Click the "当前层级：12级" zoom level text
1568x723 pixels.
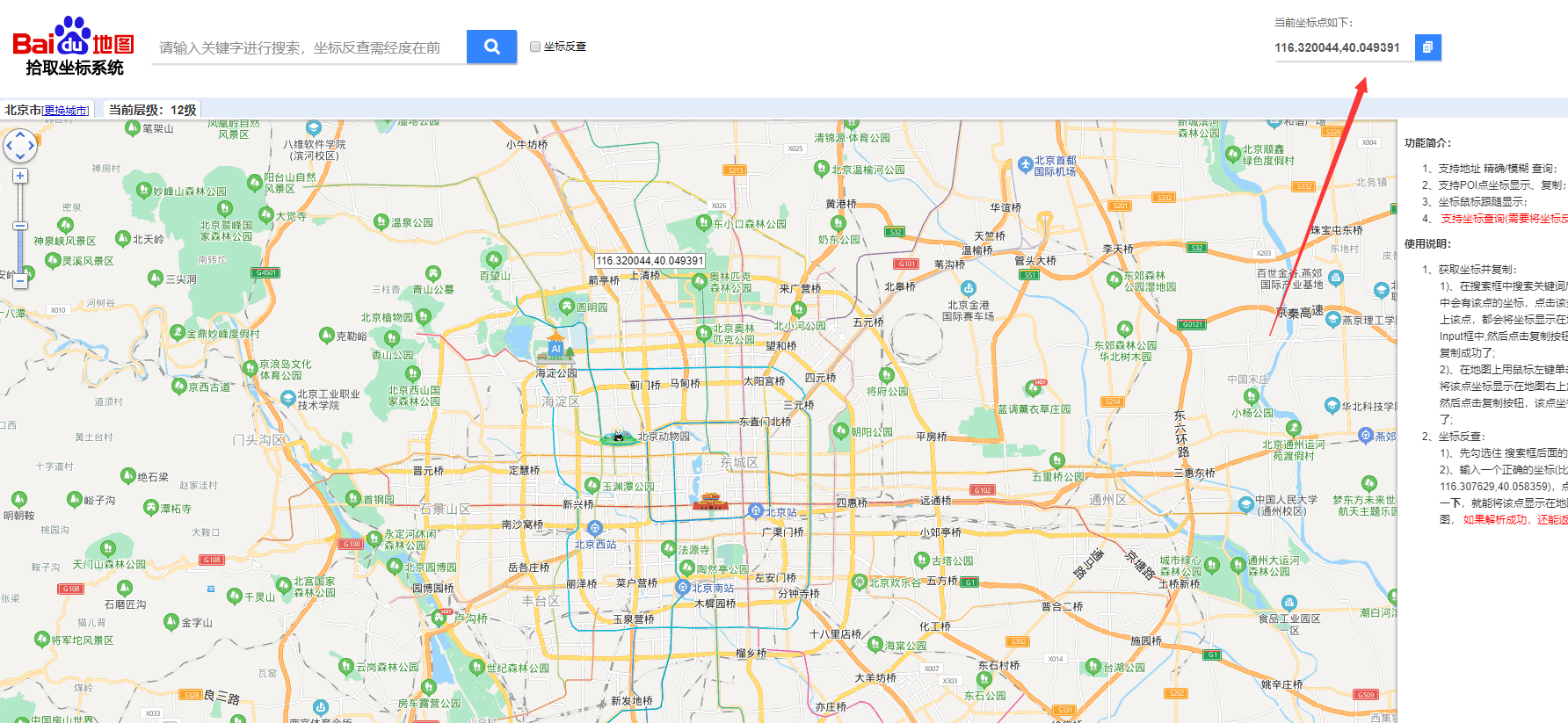153,110
